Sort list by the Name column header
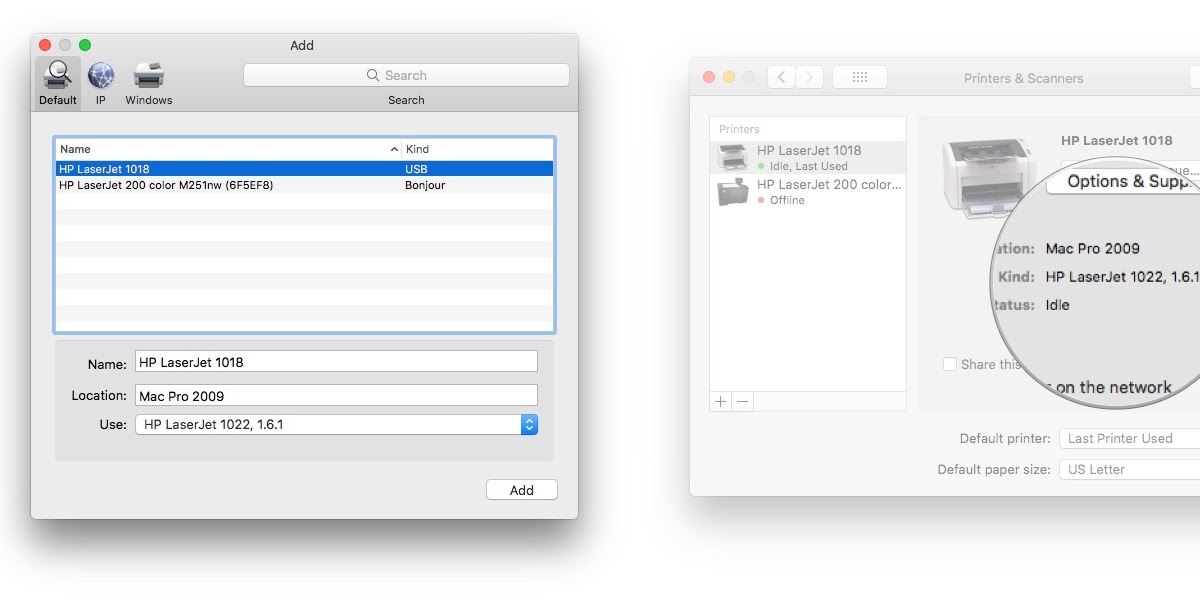Screen dimensions: 1200x601 [229, 149]
